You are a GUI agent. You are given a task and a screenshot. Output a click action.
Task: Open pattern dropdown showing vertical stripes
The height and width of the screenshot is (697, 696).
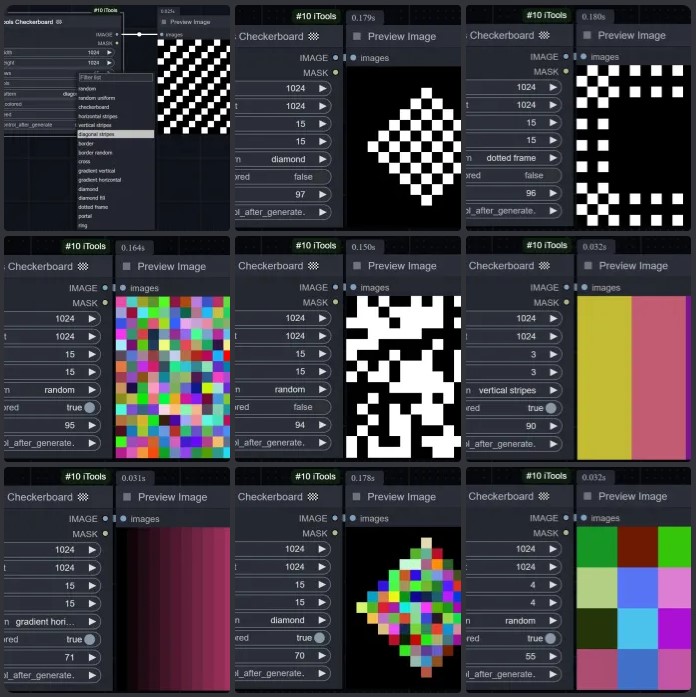pos(514,390)
